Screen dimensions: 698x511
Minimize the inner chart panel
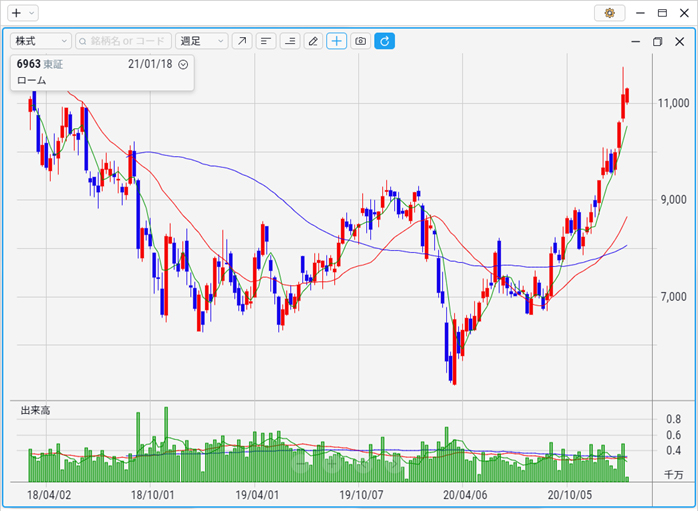636,41
